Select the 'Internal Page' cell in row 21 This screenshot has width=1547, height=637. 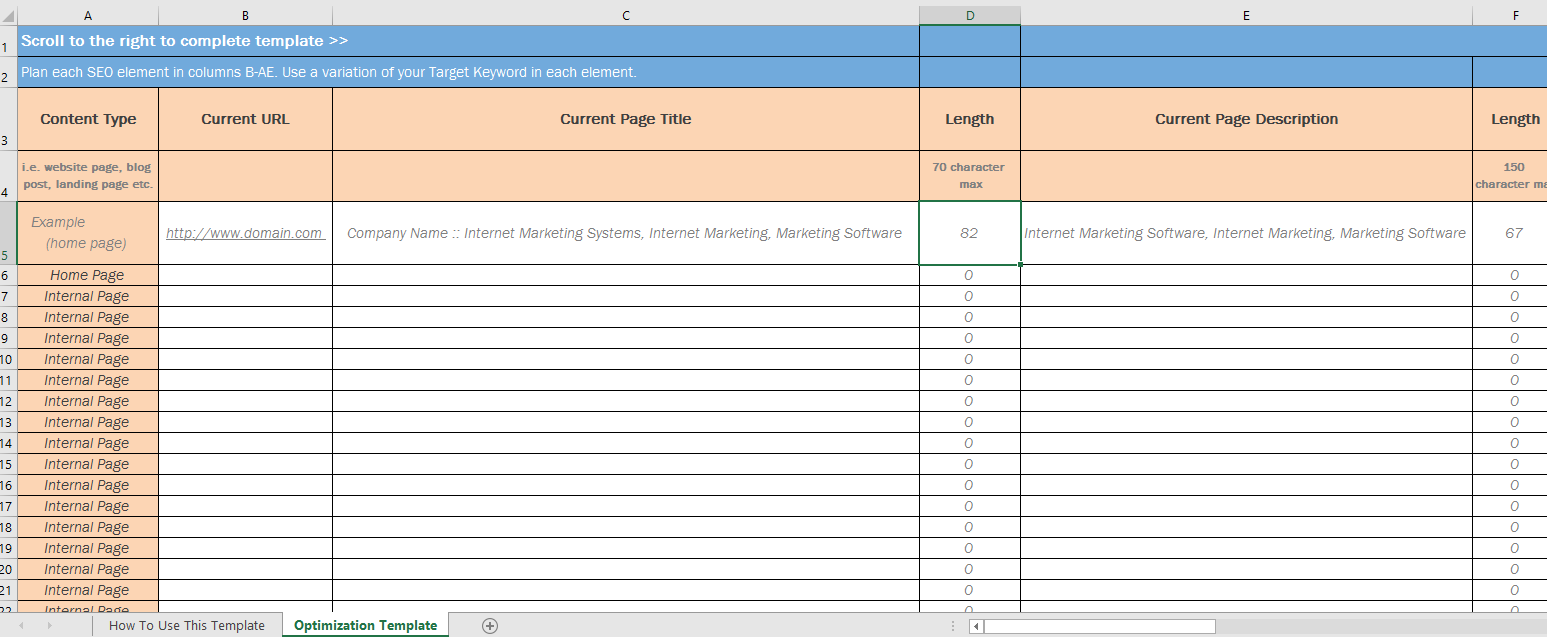click(88, 590)
